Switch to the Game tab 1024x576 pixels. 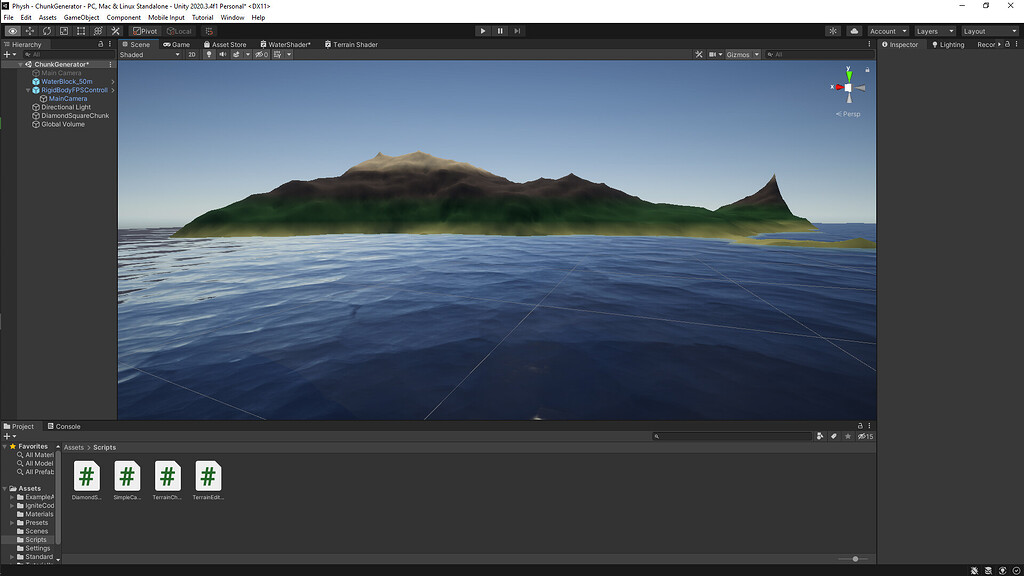[x=180, y=43]
